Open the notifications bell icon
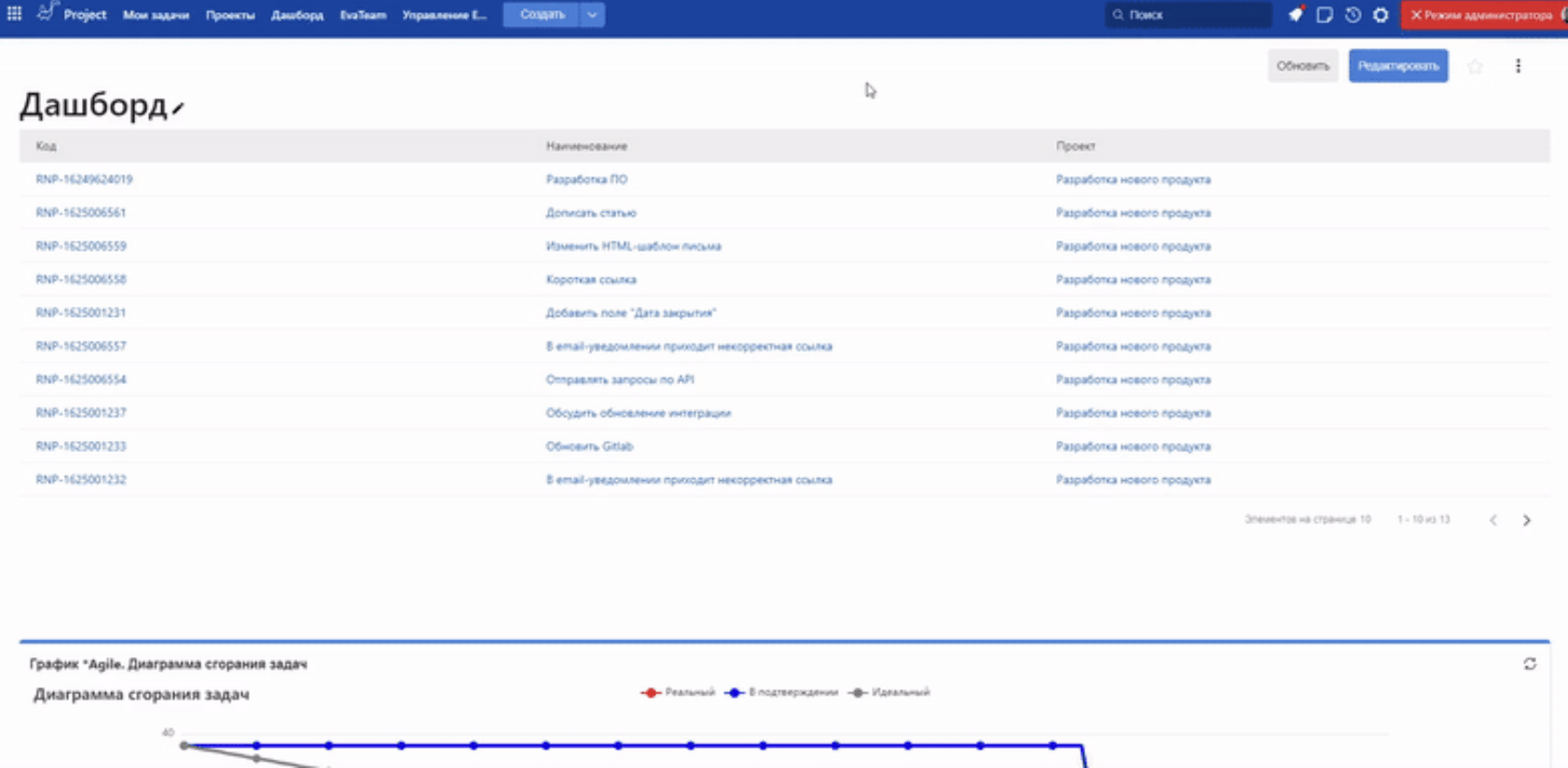 (x=1296, y=15)
